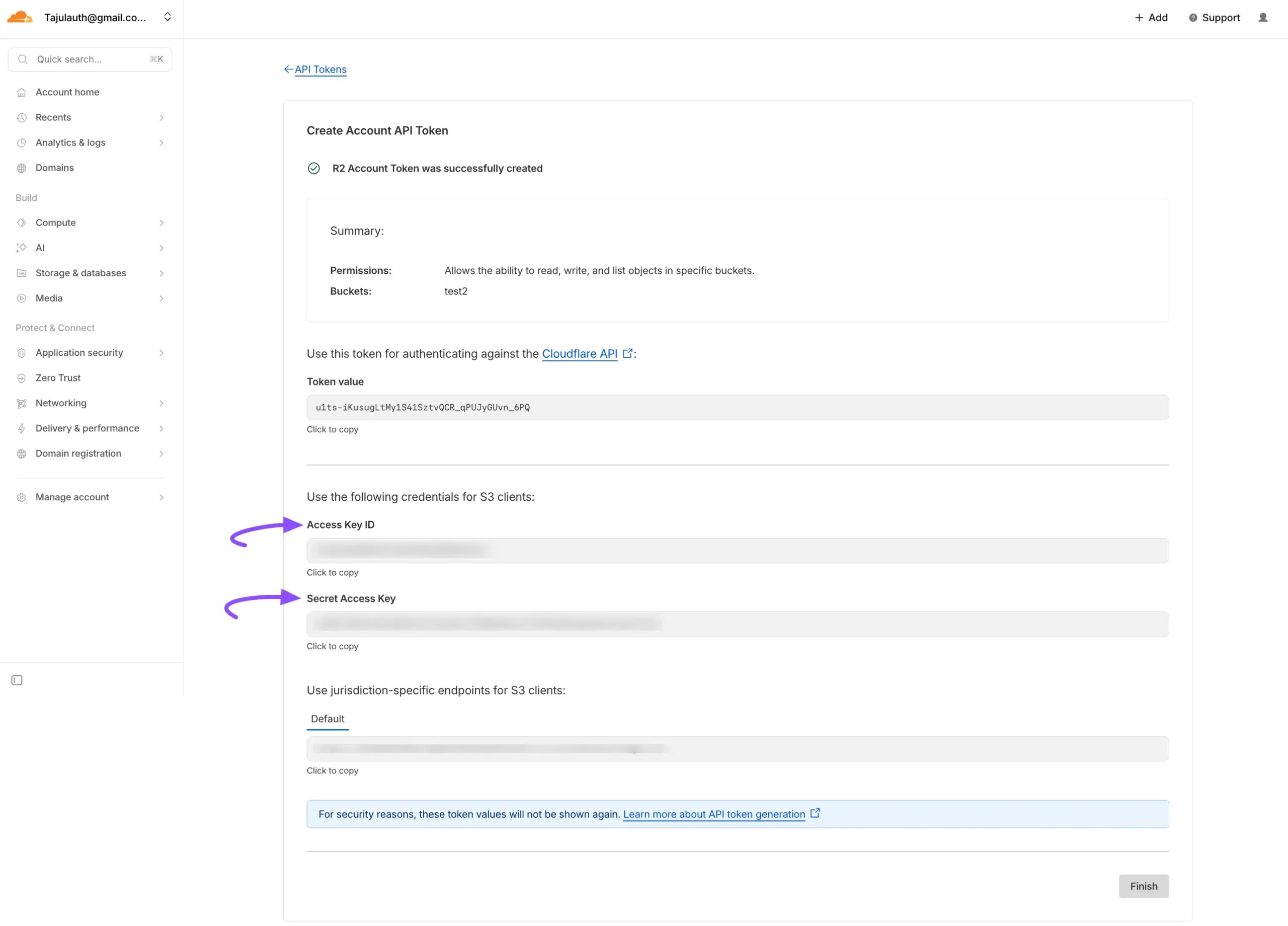The image size is (1288, 926).
Task: Collapse sidebar using bottom panel icon
Action: 17,680
